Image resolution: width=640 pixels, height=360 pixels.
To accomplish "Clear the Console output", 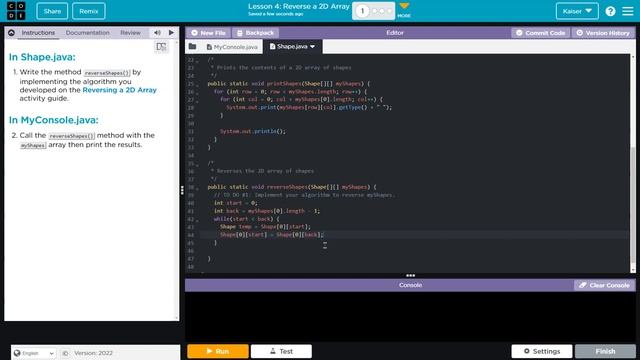I will [604, 285].
